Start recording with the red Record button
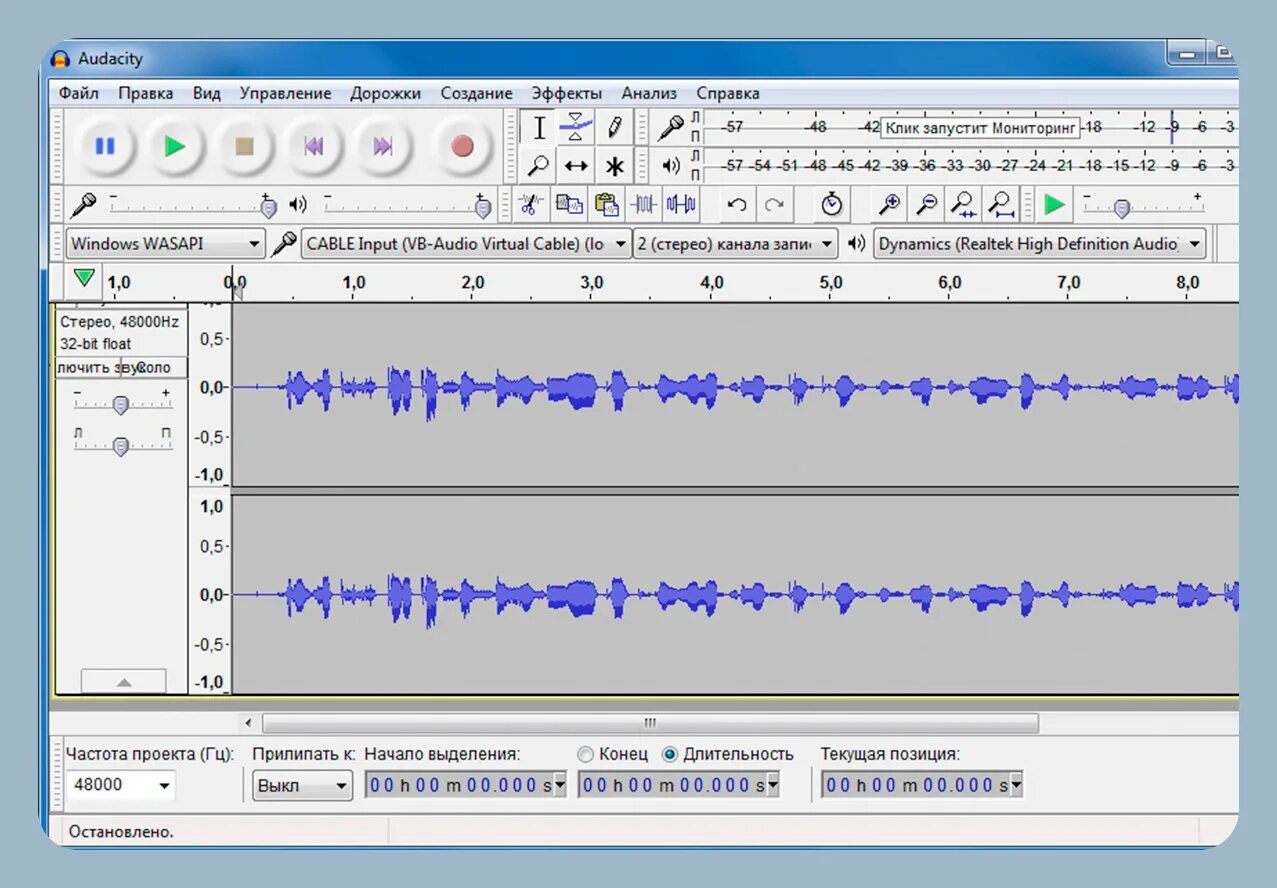This screenshot has height=888, width=1277. click(462, 146)
